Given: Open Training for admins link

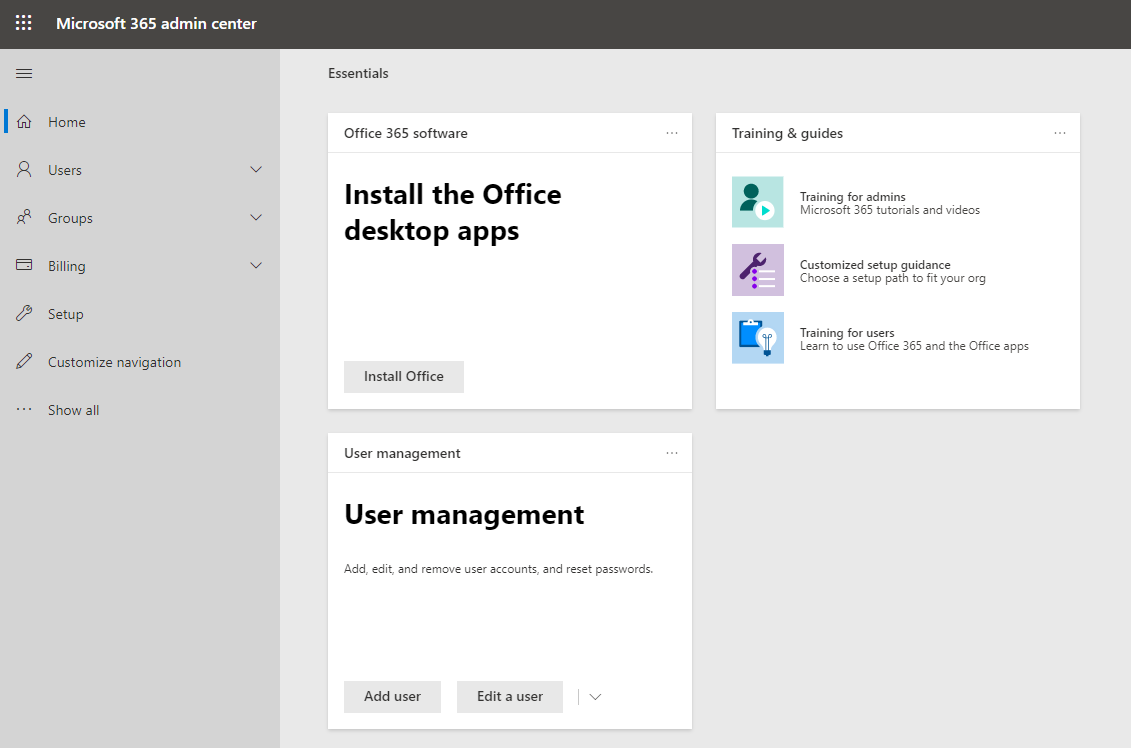Looking at the screenshot, I should pyautogui.click(x=853, y=197).
